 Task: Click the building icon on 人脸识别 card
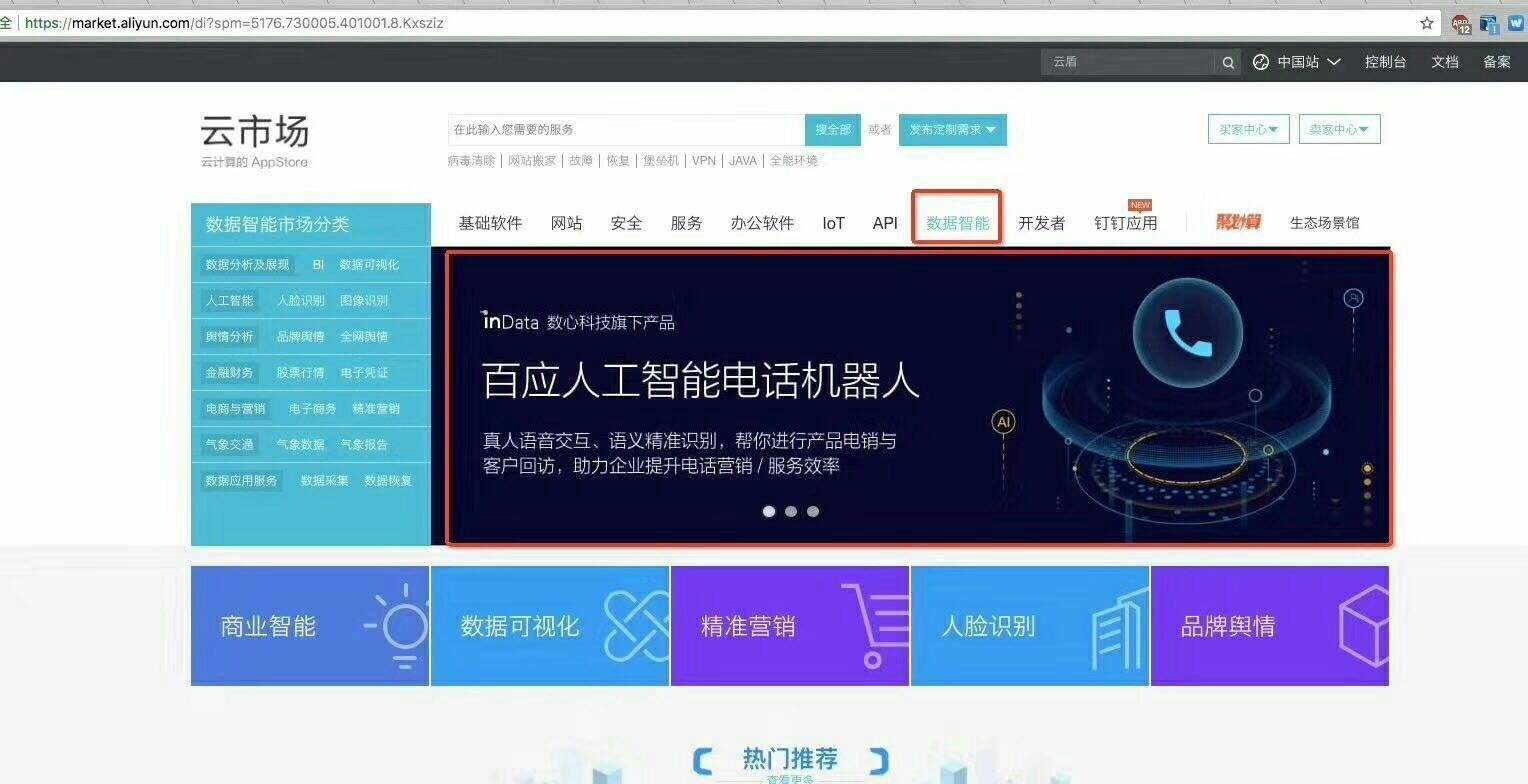tap(1119, 629)
